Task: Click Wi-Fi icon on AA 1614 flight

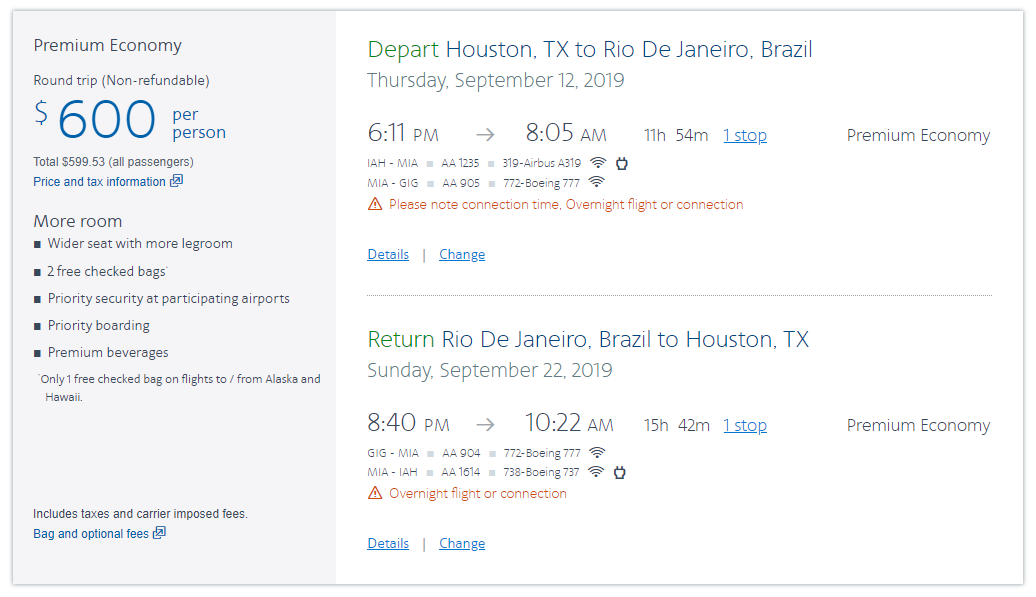Action: 596,472
